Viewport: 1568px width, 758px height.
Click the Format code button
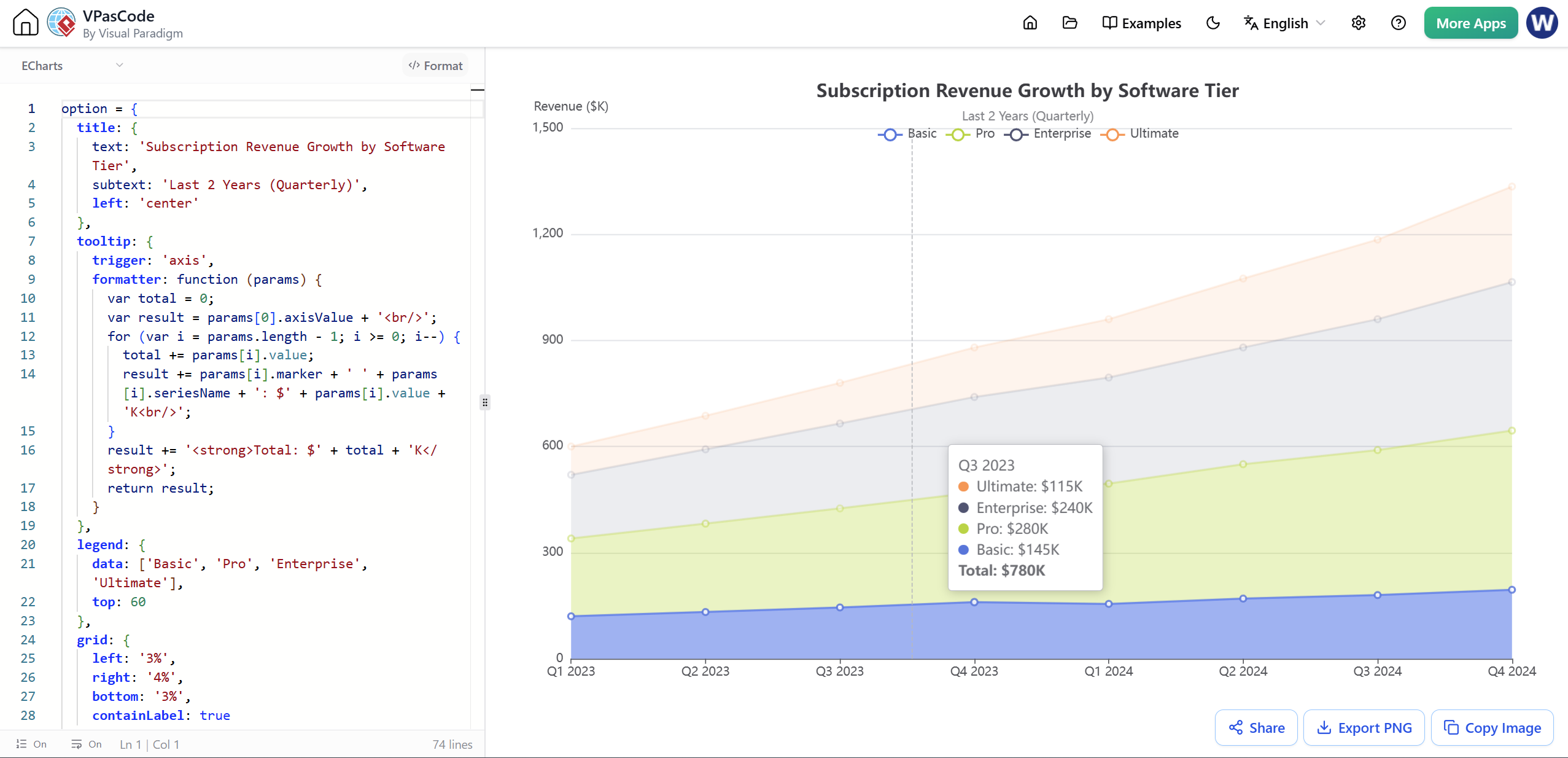(x=435, y=66)
